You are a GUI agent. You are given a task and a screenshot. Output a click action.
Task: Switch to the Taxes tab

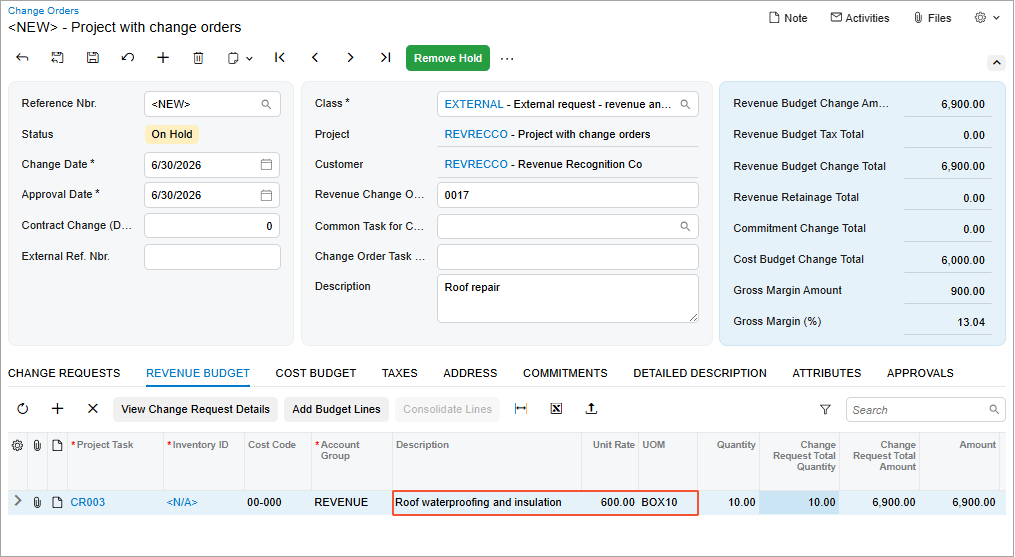tap(399, 373)
